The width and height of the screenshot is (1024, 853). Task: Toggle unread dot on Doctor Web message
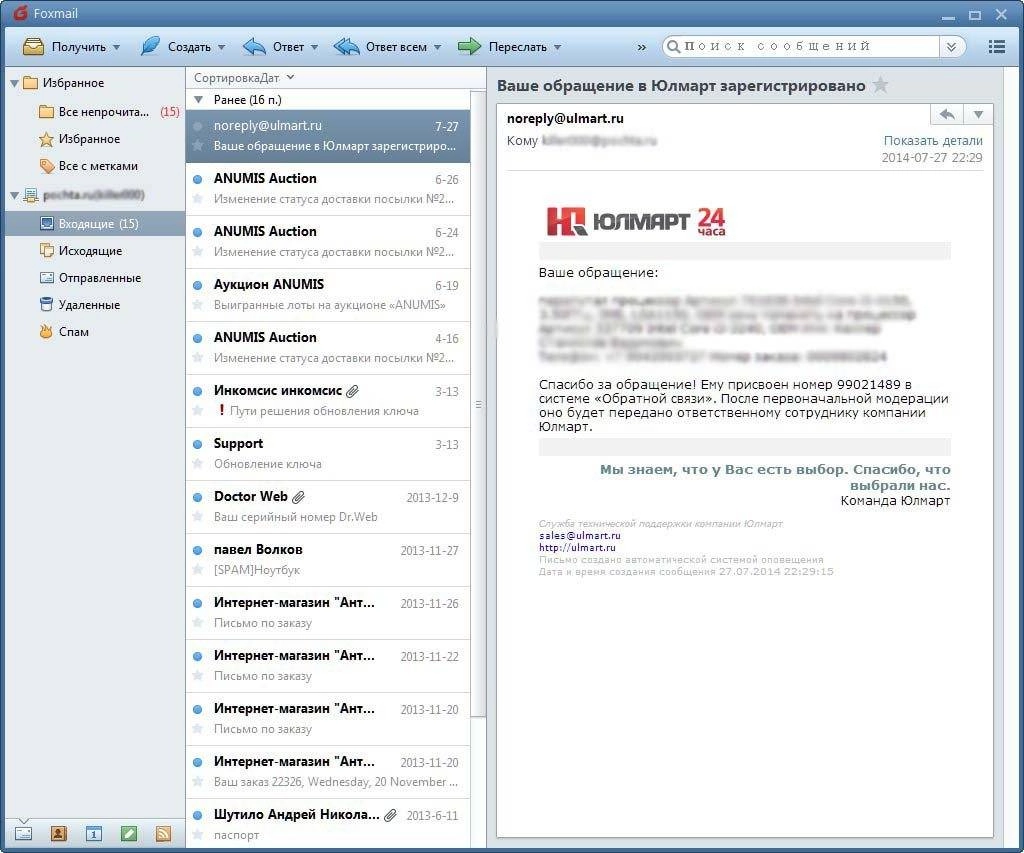[x=197, y=497]
